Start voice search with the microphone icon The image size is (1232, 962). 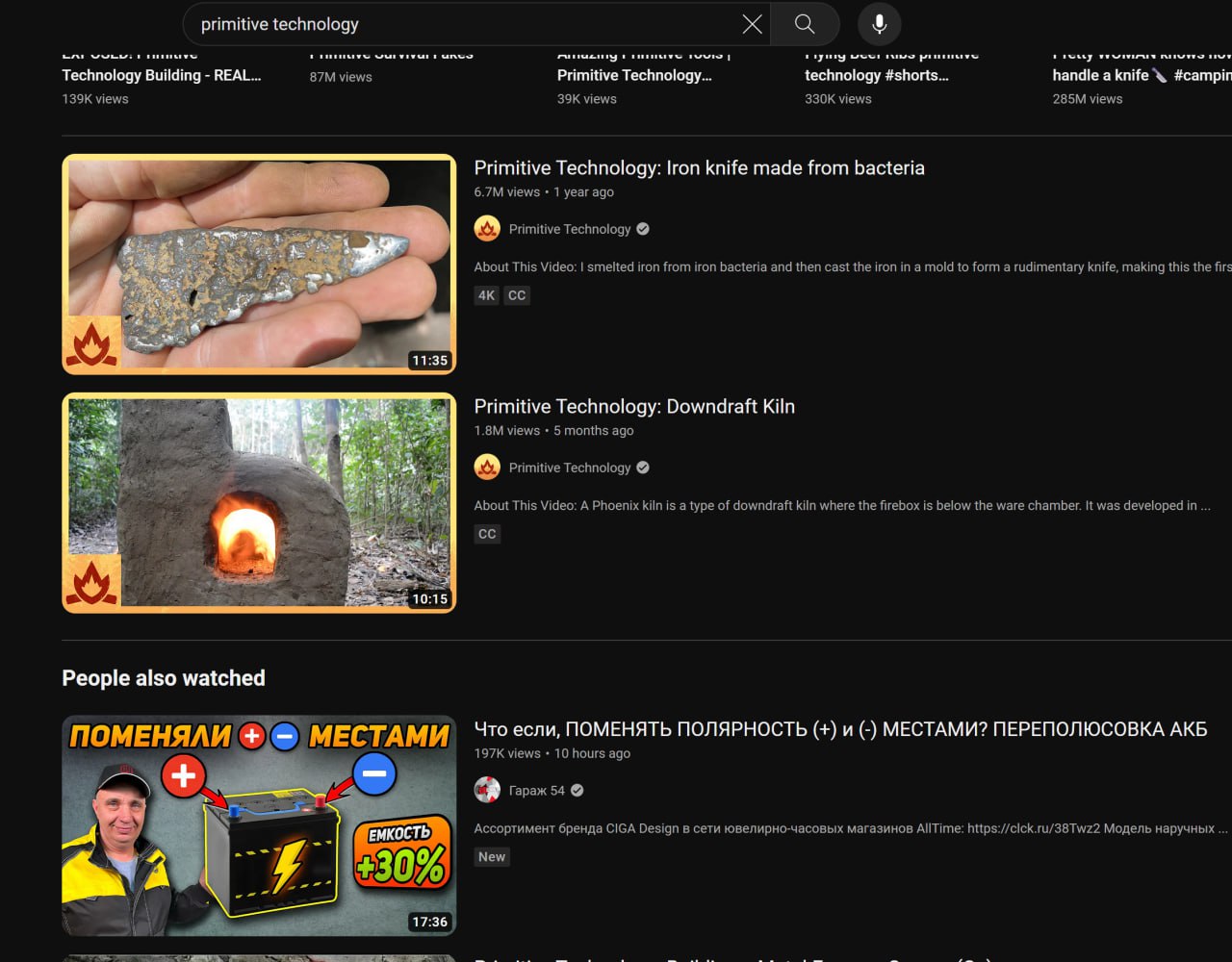[x=879, y=24]
